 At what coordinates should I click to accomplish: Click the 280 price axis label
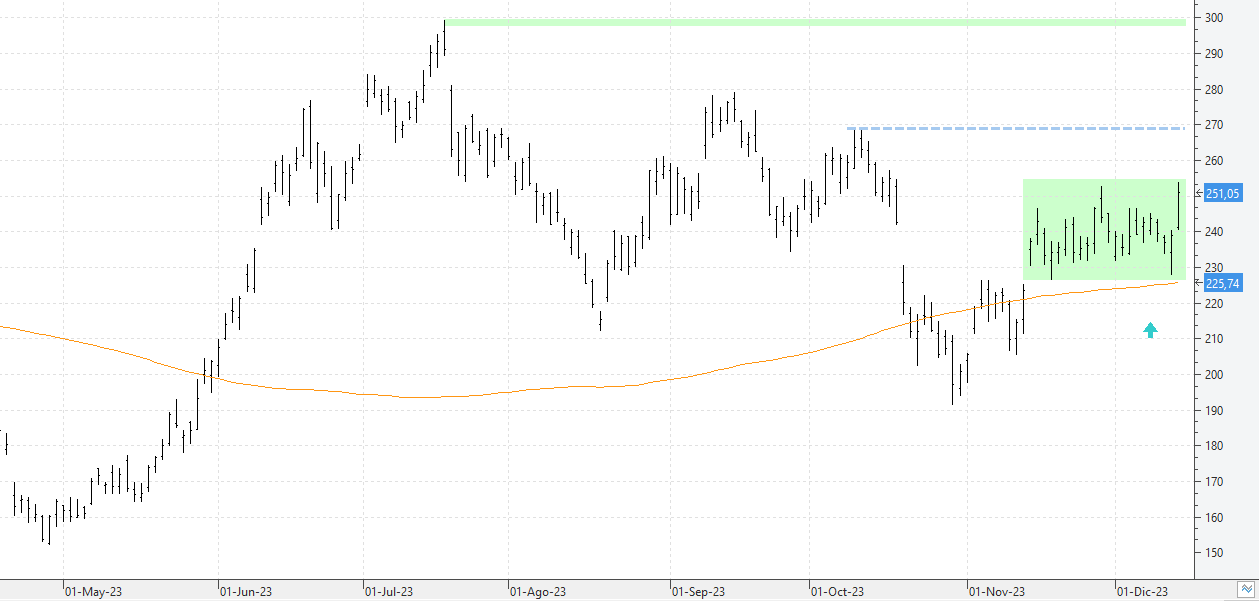pos(1214,90)
